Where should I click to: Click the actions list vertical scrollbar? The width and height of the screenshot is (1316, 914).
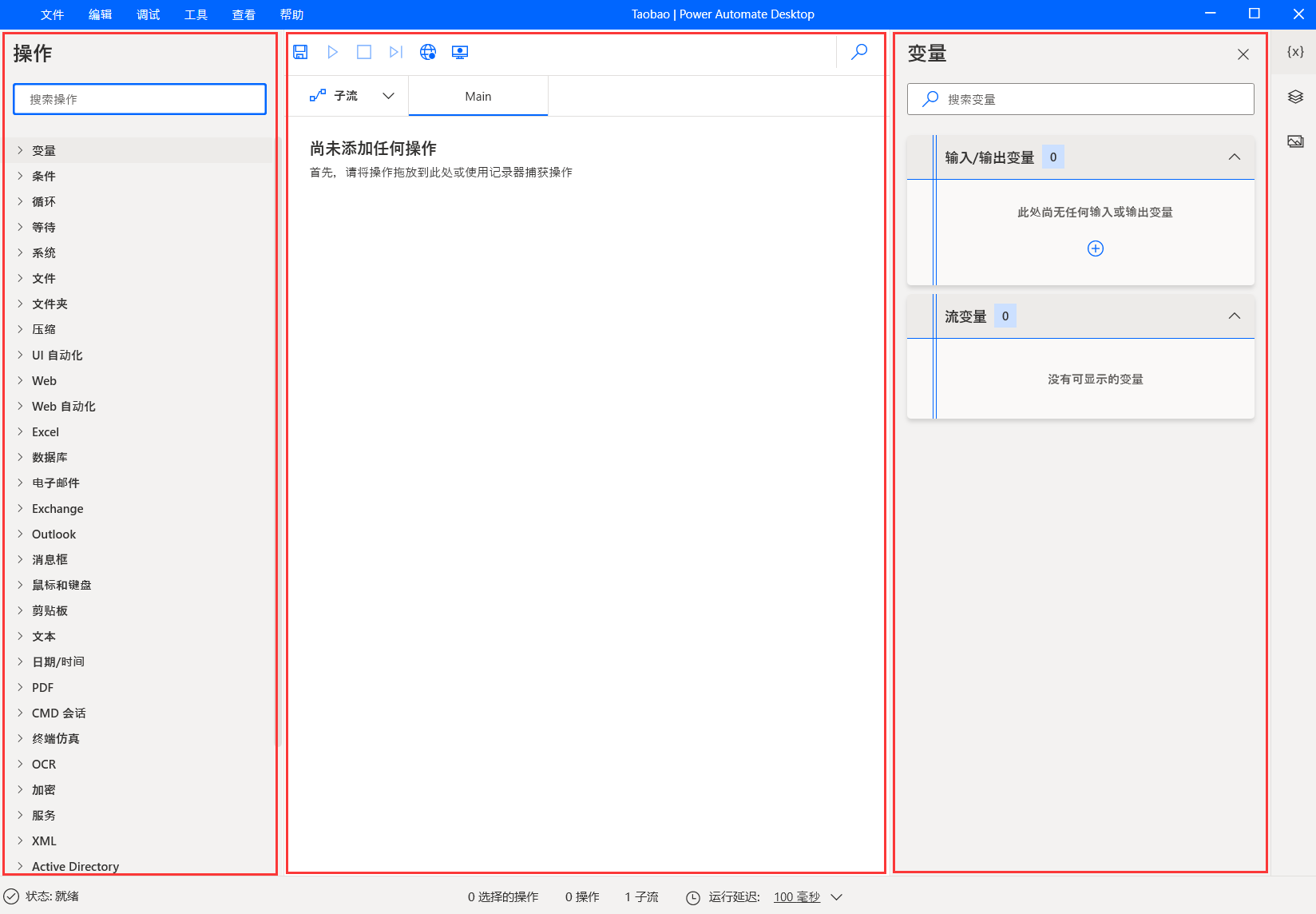click(278, 443)
